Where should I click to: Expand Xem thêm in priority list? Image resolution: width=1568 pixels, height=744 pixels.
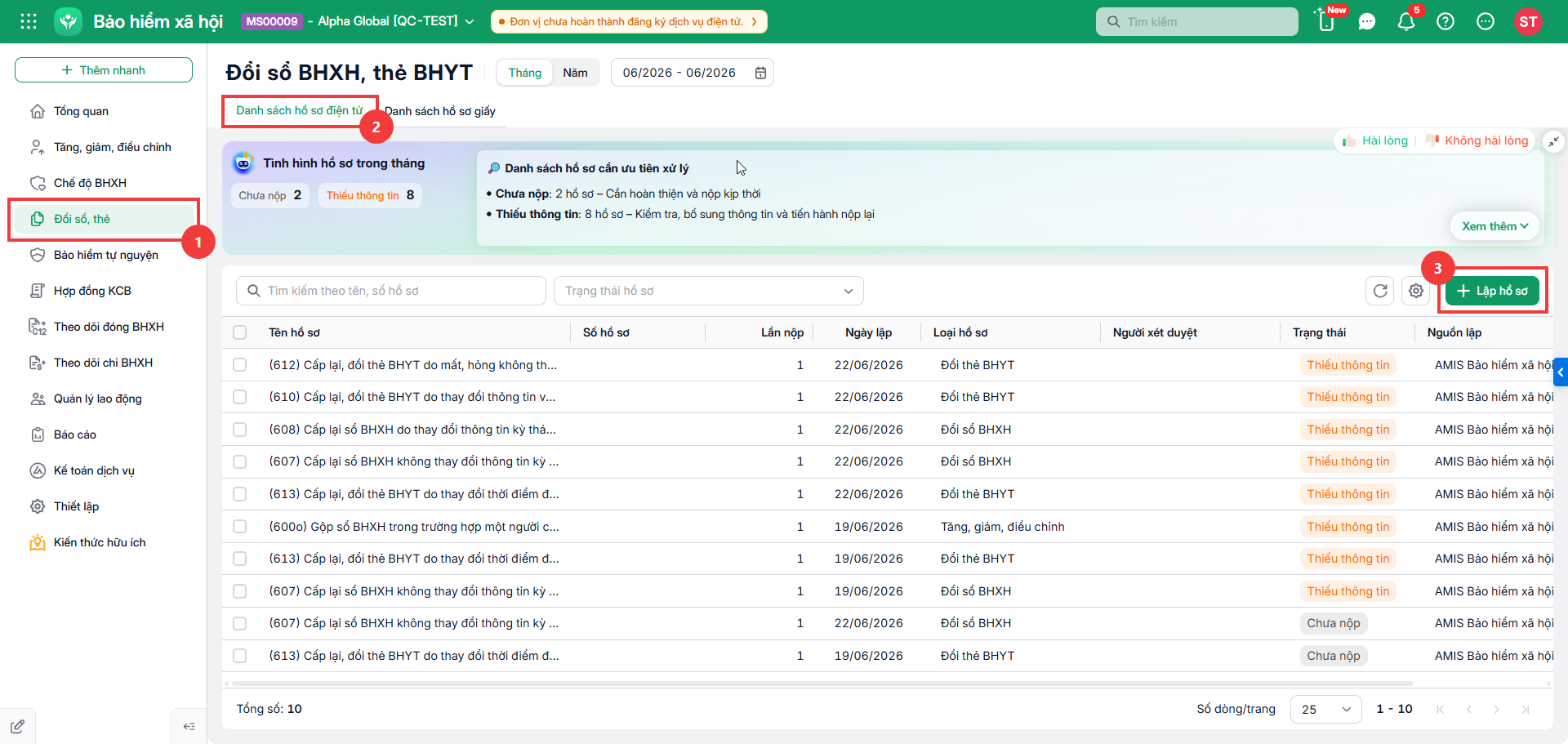1494,226
